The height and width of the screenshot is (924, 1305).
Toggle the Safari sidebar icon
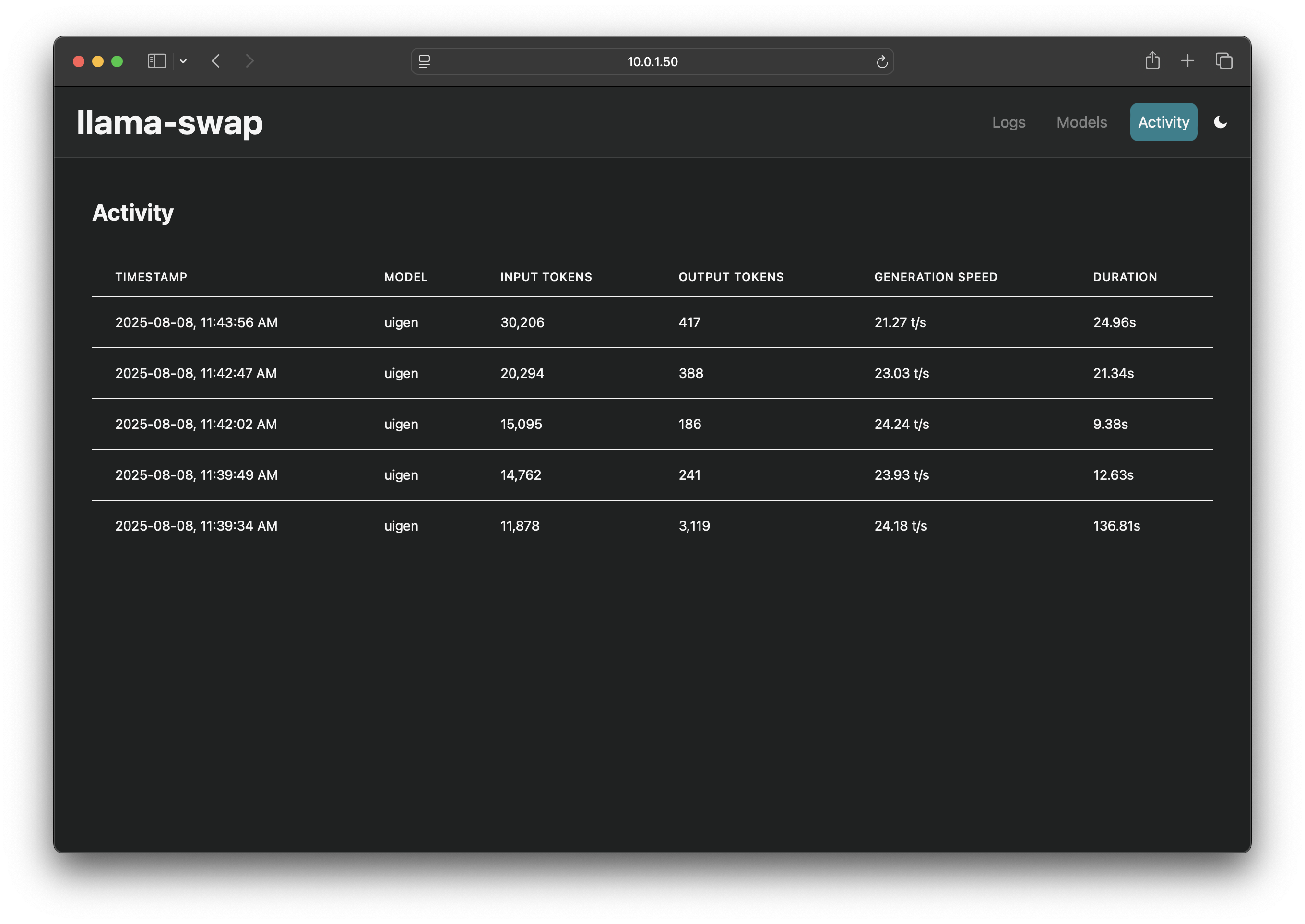click(x=156, y=61)
